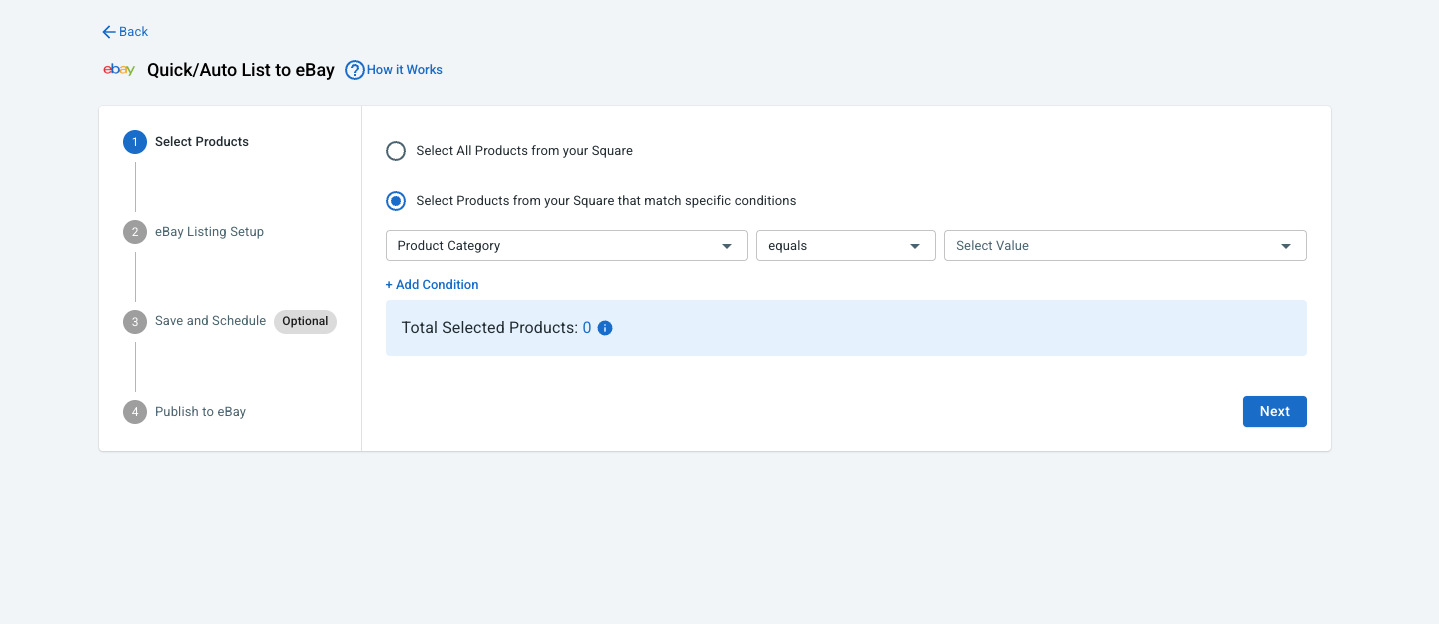Go to eBay Listing Setup step
1439x624 pixels.
210,232
